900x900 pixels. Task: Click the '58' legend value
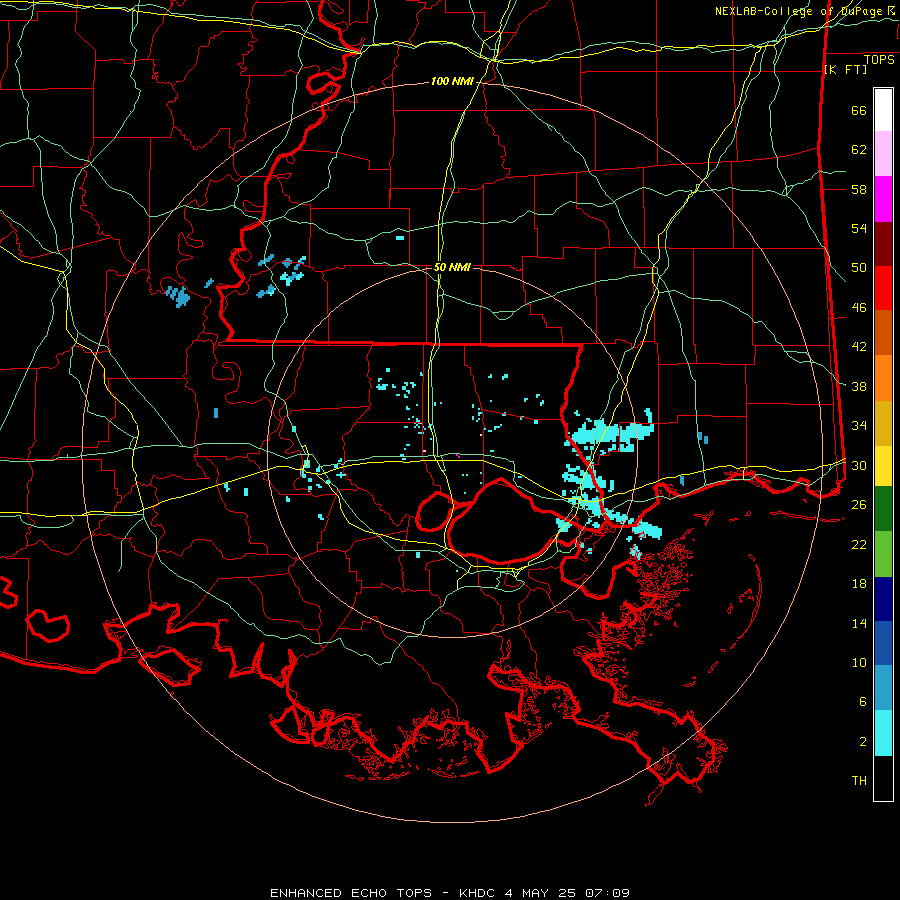859,189
